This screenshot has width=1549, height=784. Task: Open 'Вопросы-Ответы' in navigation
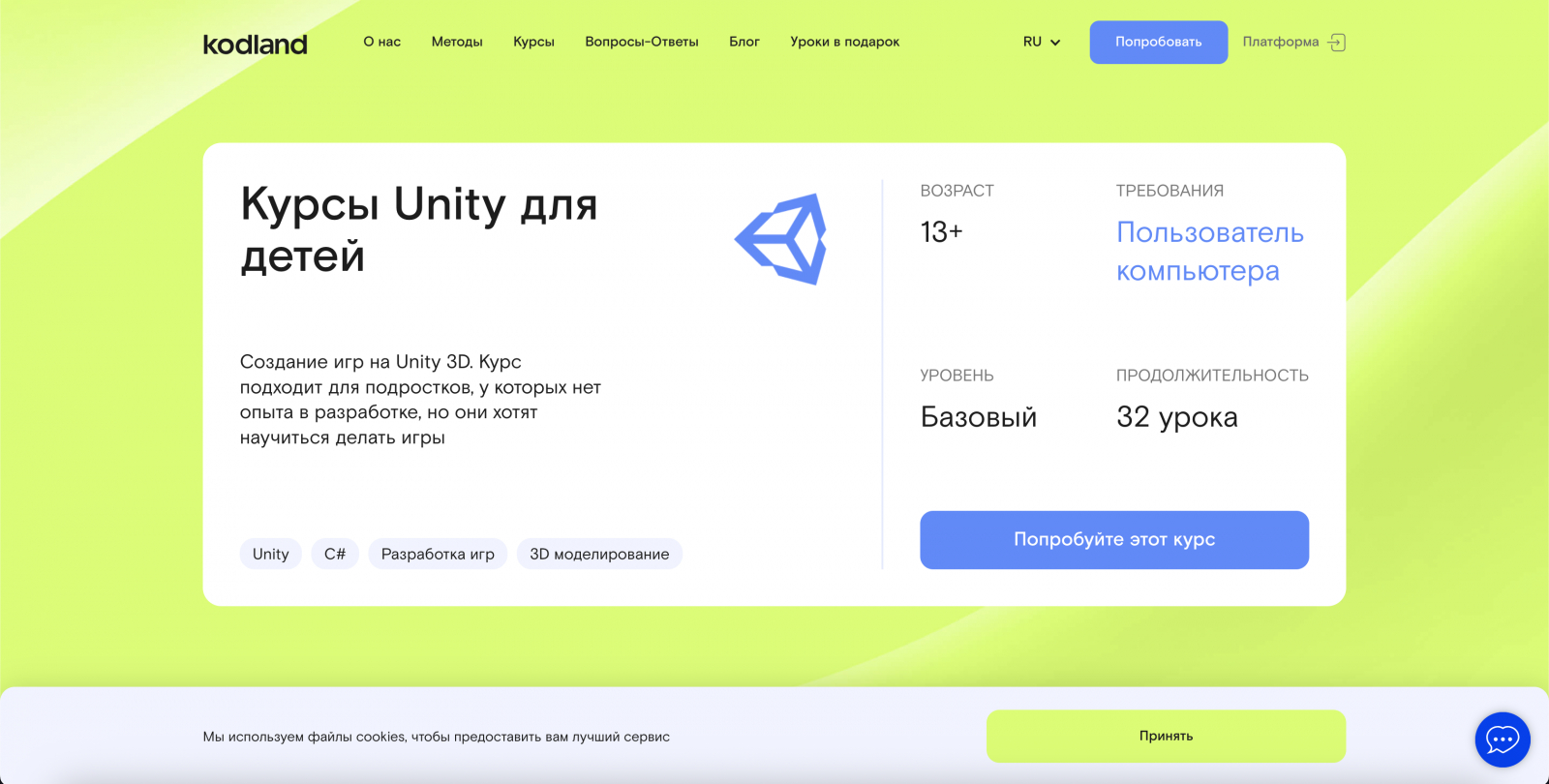(642, 42)
